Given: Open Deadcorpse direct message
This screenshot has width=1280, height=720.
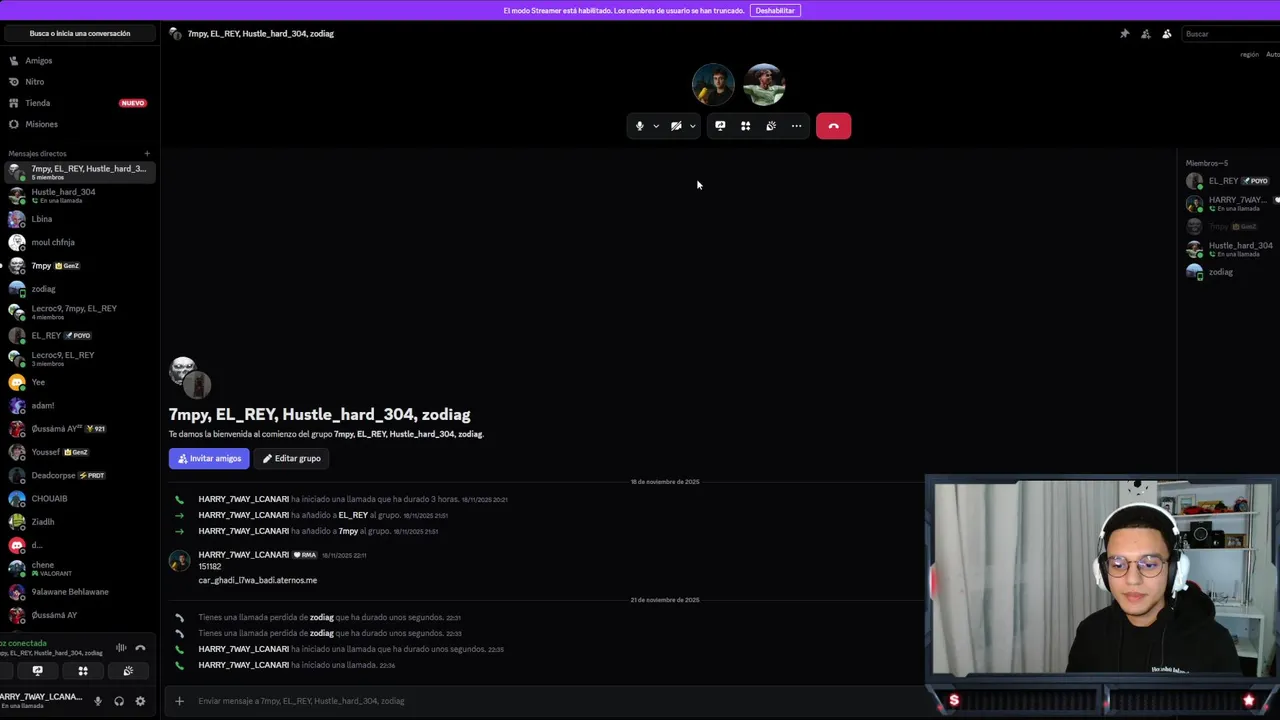Looking at the screenshot, I should [80, 475].
